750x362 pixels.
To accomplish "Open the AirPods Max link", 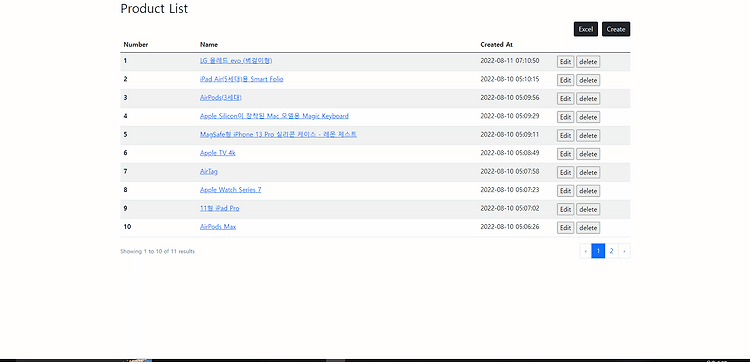I will (x=218, y=227).
